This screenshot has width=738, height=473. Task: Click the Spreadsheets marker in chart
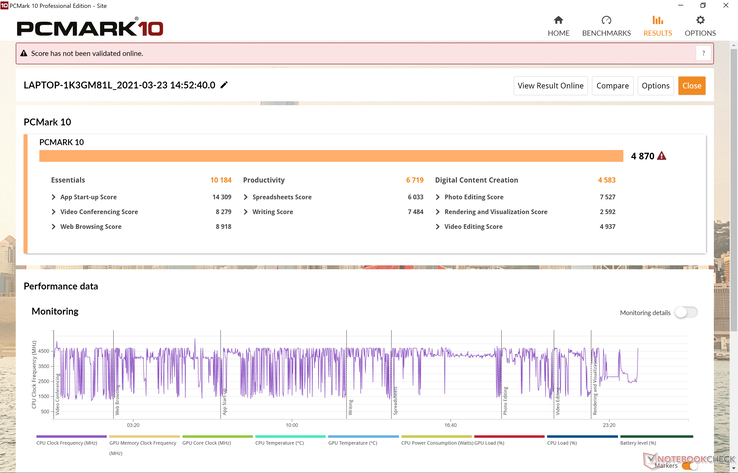(x=395, y=401)
